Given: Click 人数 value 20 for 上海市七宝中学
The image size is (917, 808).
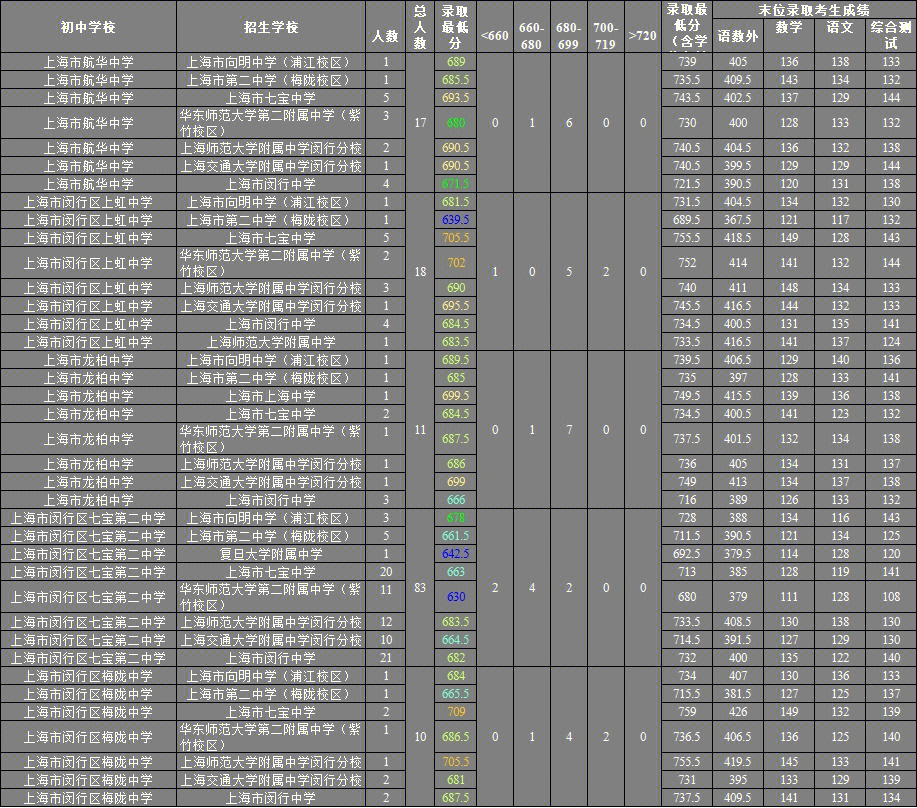Looking at the screenshot, I should [x=385, y=572].
